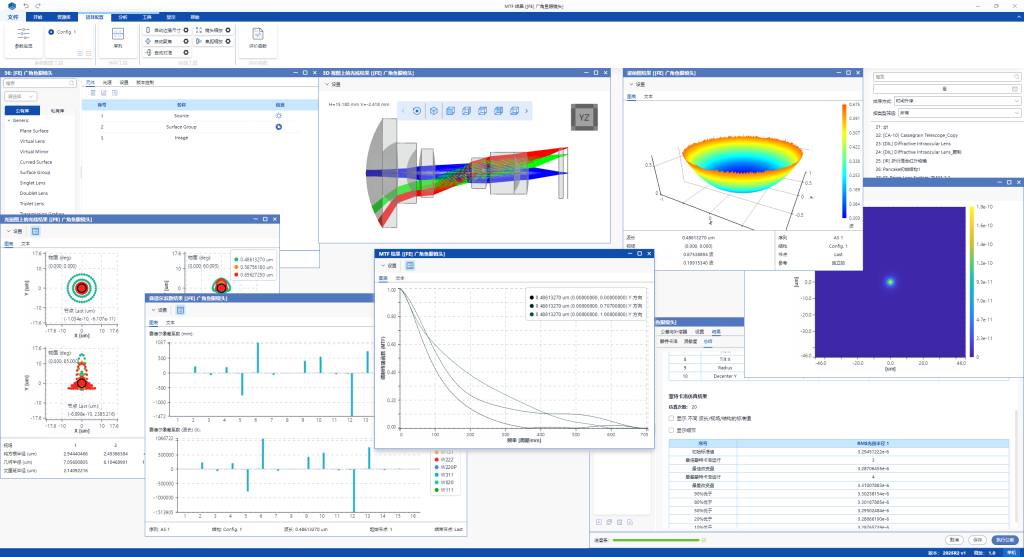
Task: Open the 分析 ribbon tab
Action: (x=122, y=17)
